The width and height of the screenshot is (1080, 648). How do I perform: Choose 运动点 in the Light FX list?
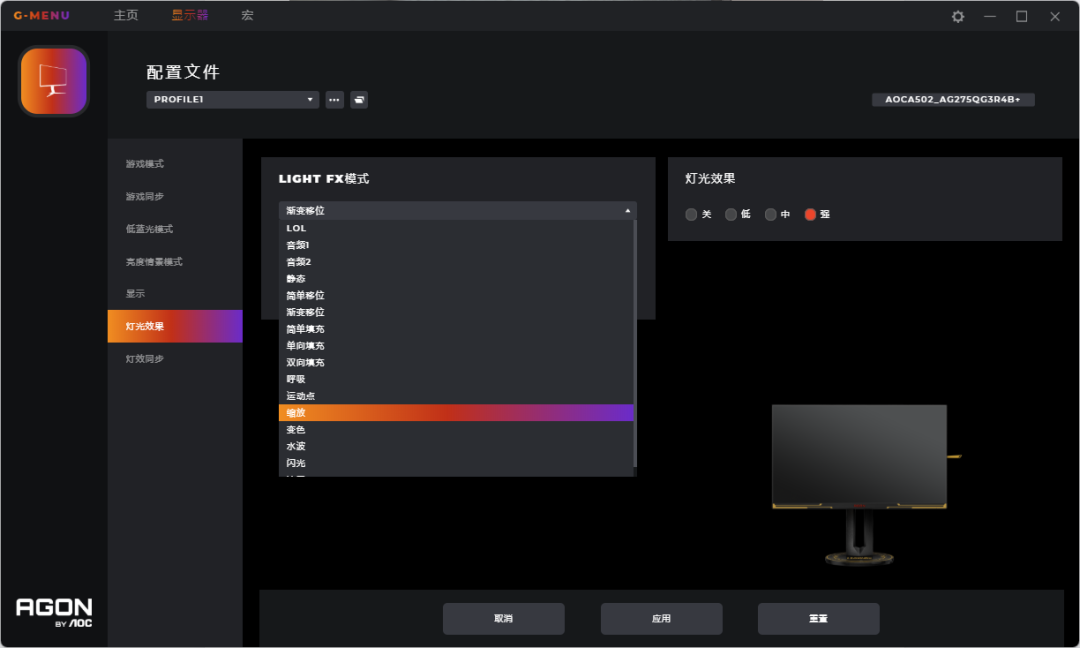pos(456,396)
